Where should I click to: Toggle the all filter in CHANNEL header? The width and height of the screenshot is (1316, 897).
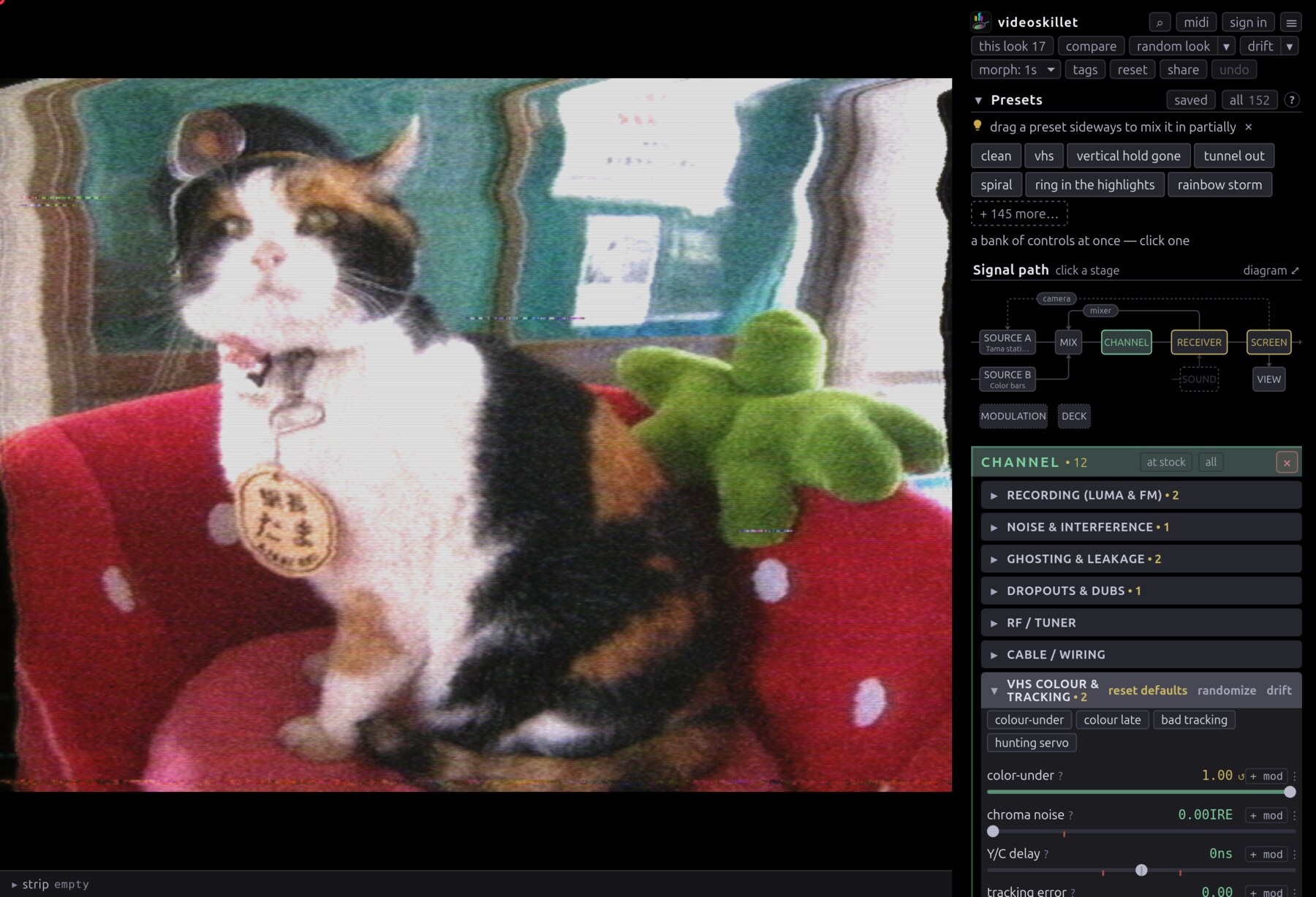(1211, 462)
